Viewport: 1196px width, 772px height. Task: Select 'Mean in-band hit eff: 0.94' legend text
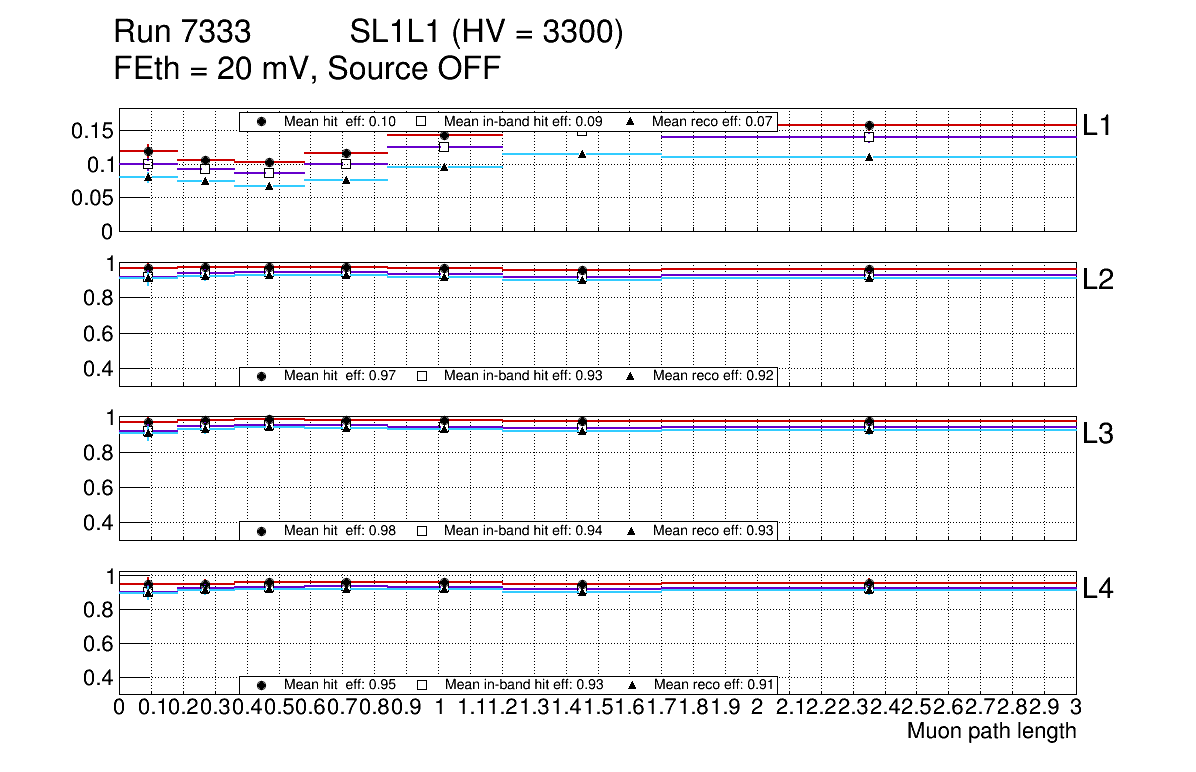(523, 530)
